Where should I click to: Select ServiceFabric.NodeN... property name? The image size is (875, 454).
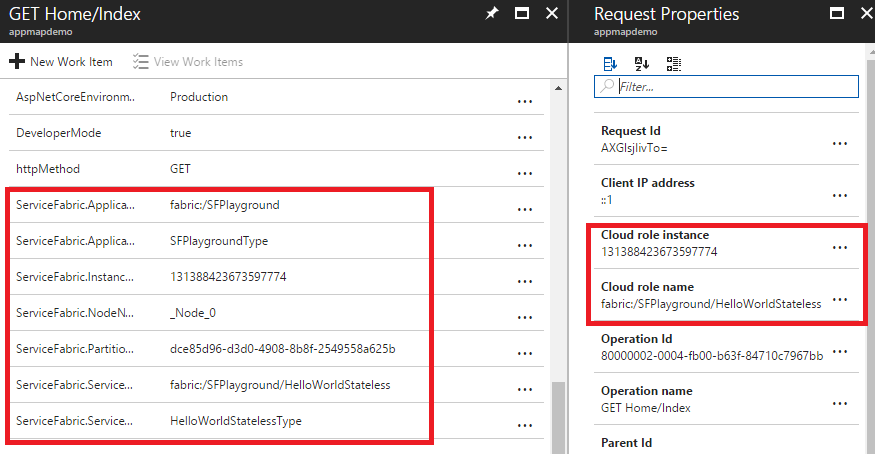coord(75,313)
